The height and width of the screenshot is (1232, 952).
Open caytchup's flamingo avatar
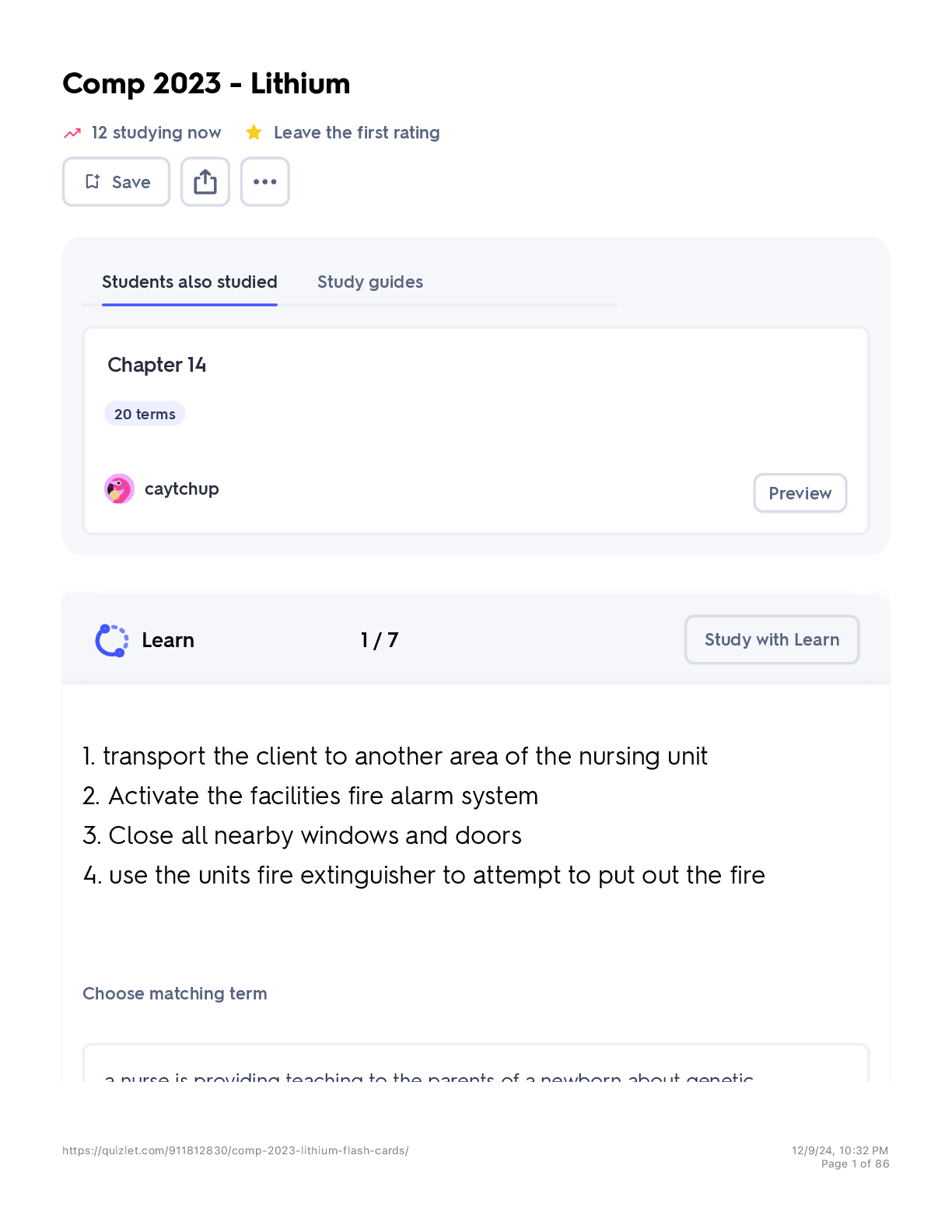tap(119, 489)
